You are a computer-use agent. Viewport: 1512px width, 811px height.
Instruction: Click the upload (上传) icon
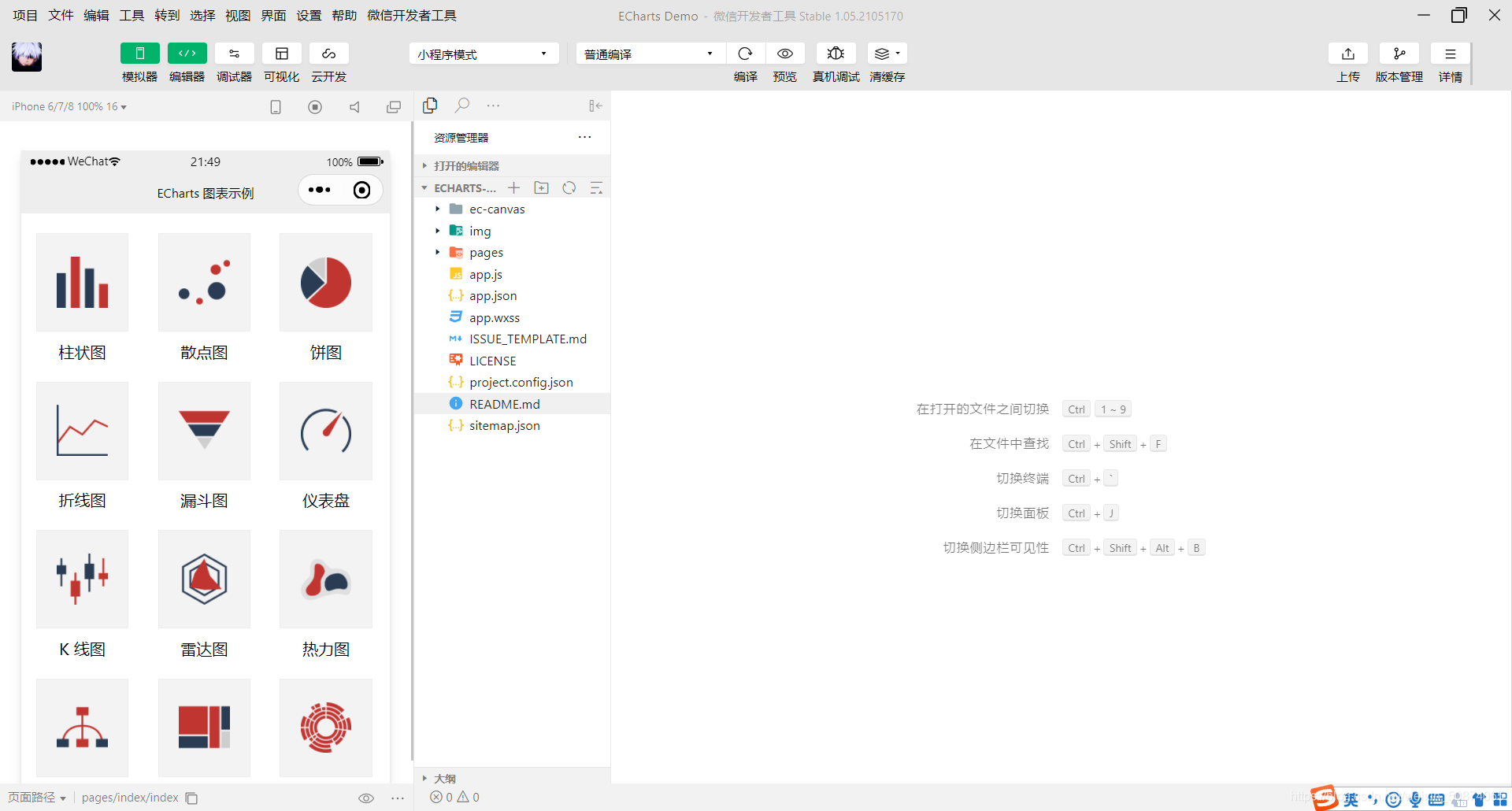click(x=1348, y=54)
